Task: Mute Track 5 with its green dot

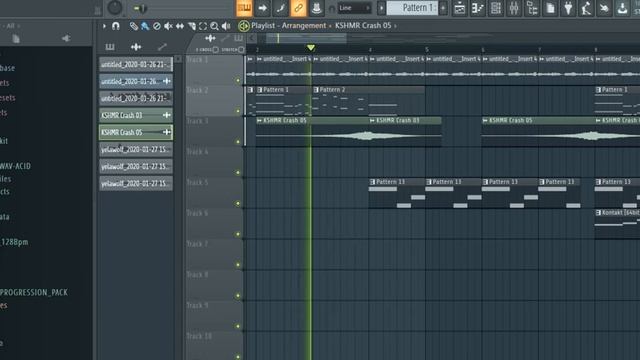Action: point(238,203)
